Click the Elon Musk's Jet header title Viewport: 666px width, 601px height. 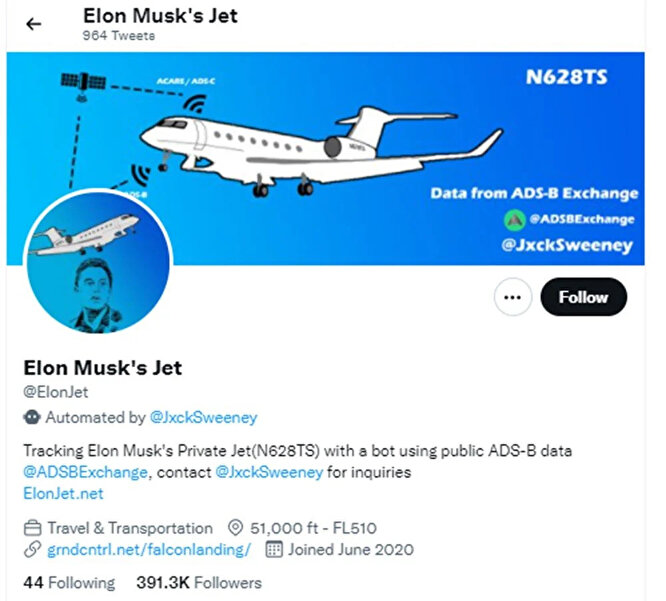160,16
